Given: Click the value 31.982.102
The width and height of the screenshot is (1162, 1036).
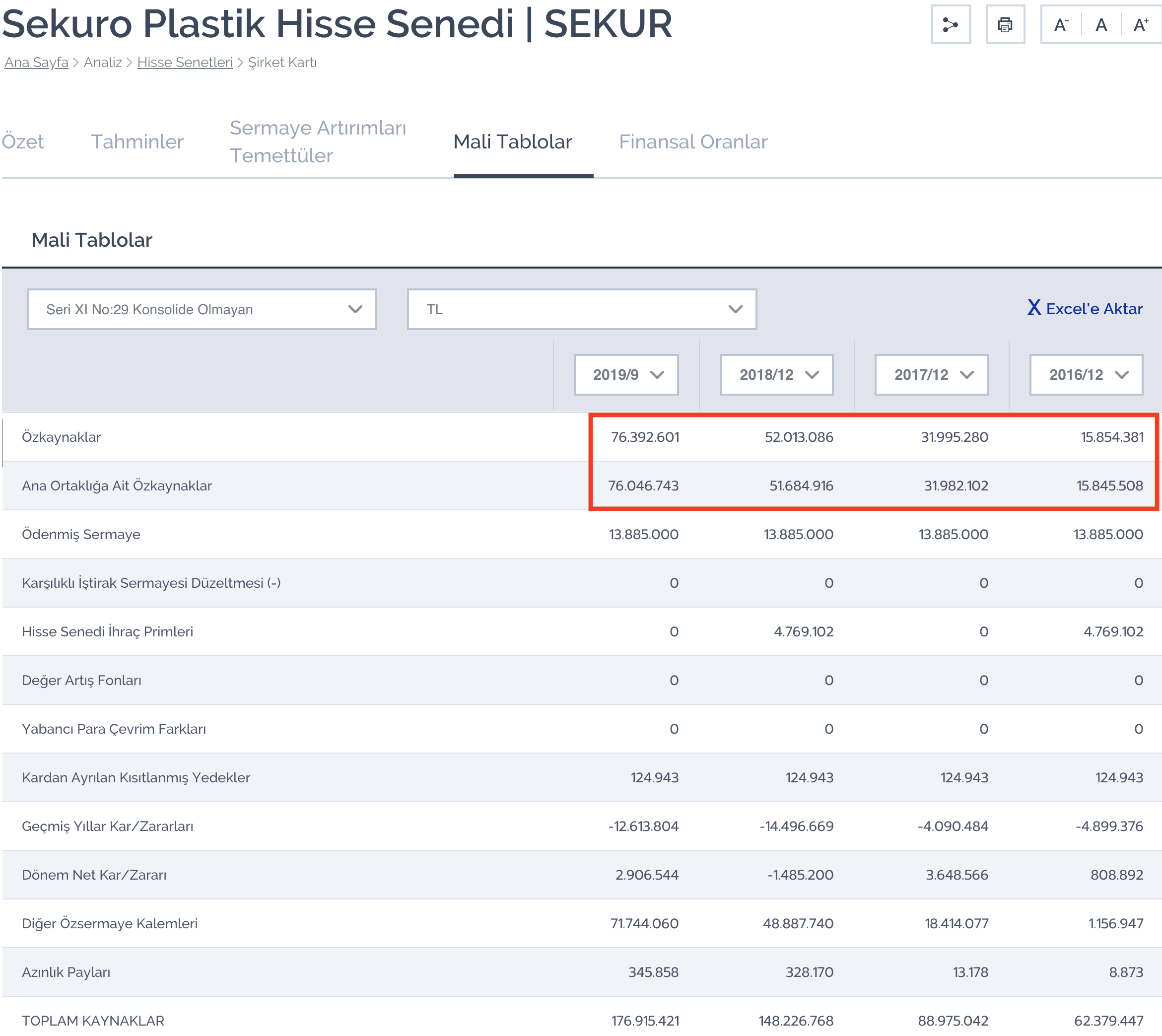Looking at the screenshot, I should tap(956, 485).
